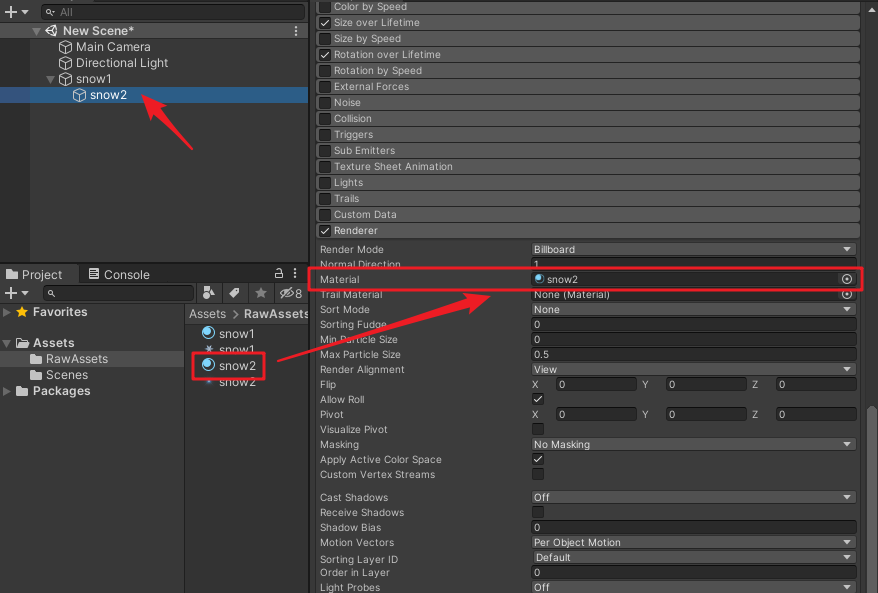Viewport: 878px width, 593px height.
Task: Toggle the hidden packages eye icon
Action: click(x=291, y=293)
